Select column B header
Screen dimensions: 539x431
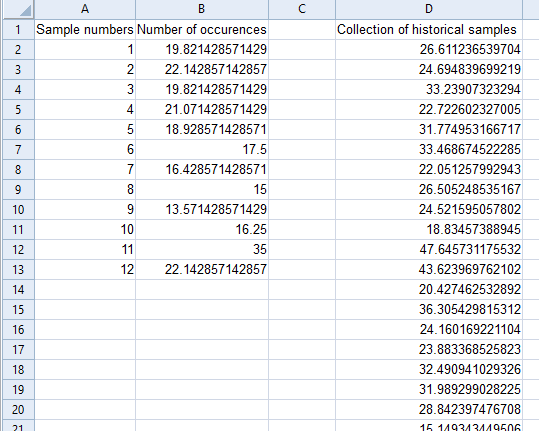tap(202, 9)
